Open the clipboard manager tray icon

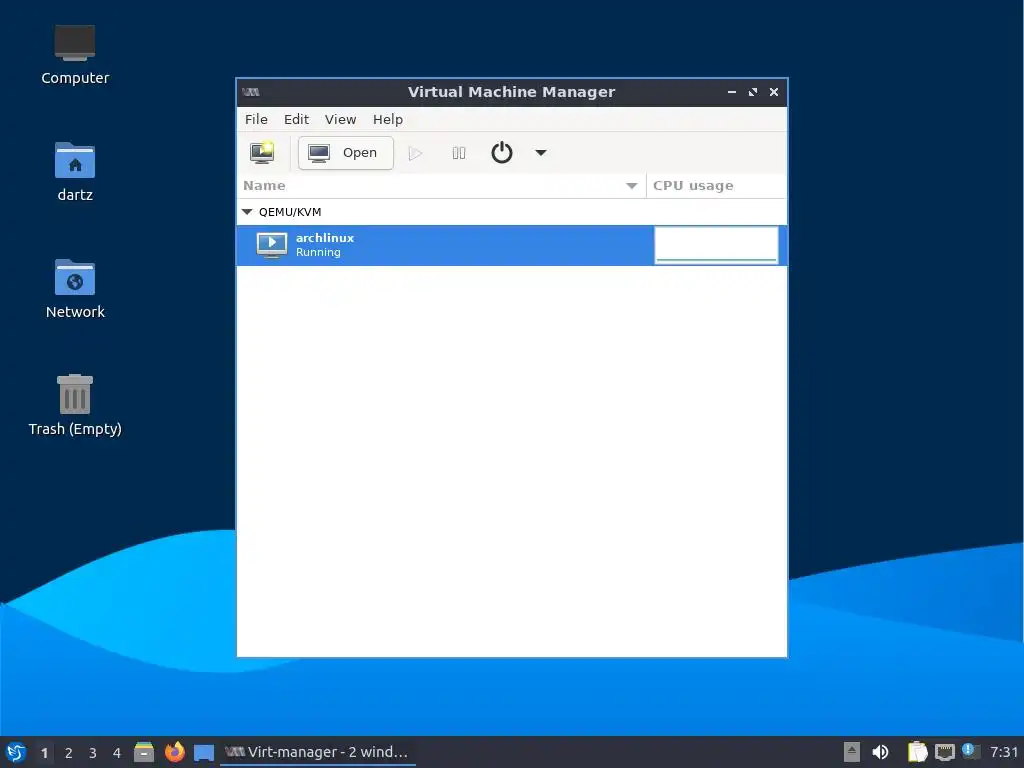tap(918, 752)
